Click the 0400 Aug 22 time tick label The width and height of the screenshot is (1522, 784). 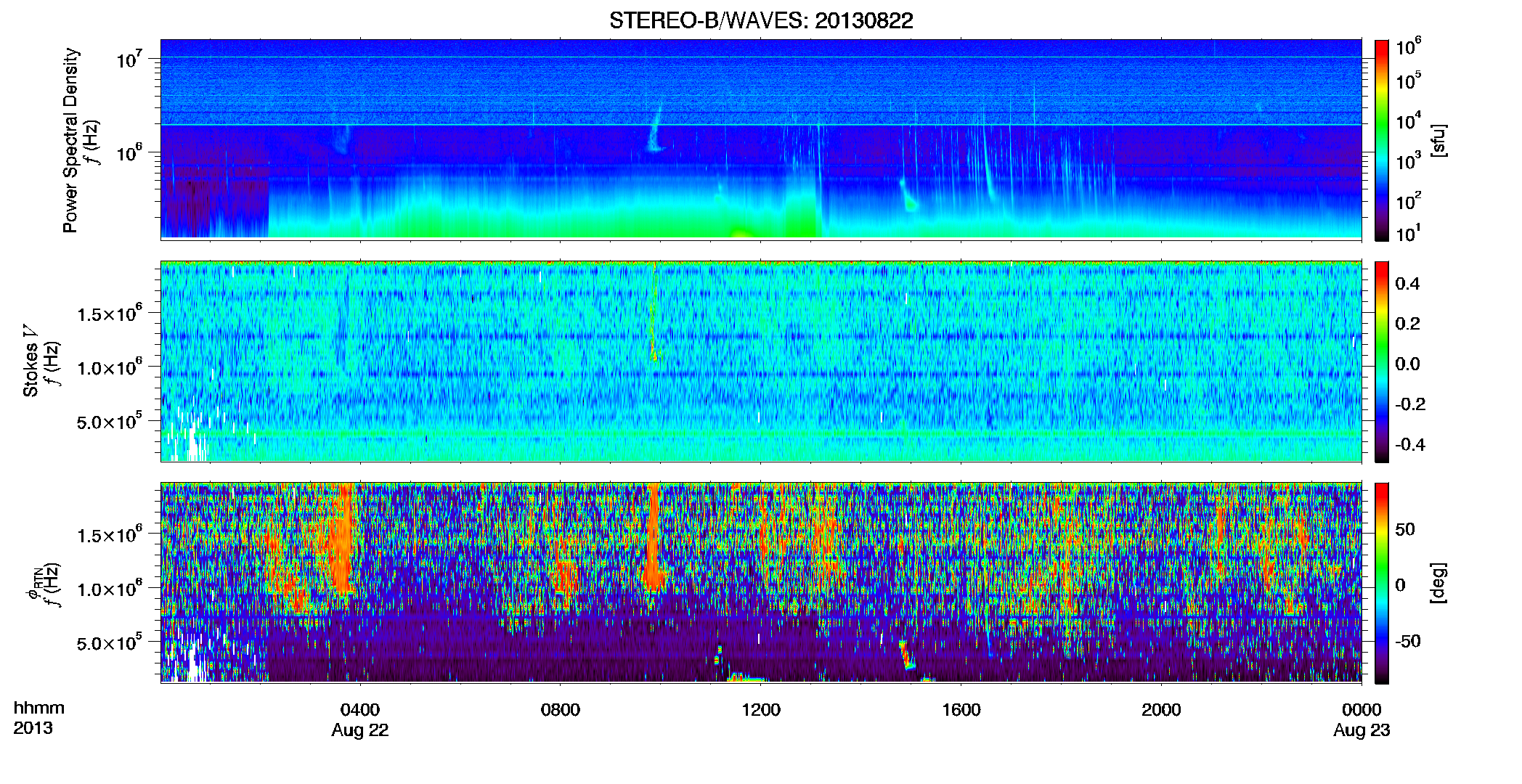click(360, 719)
